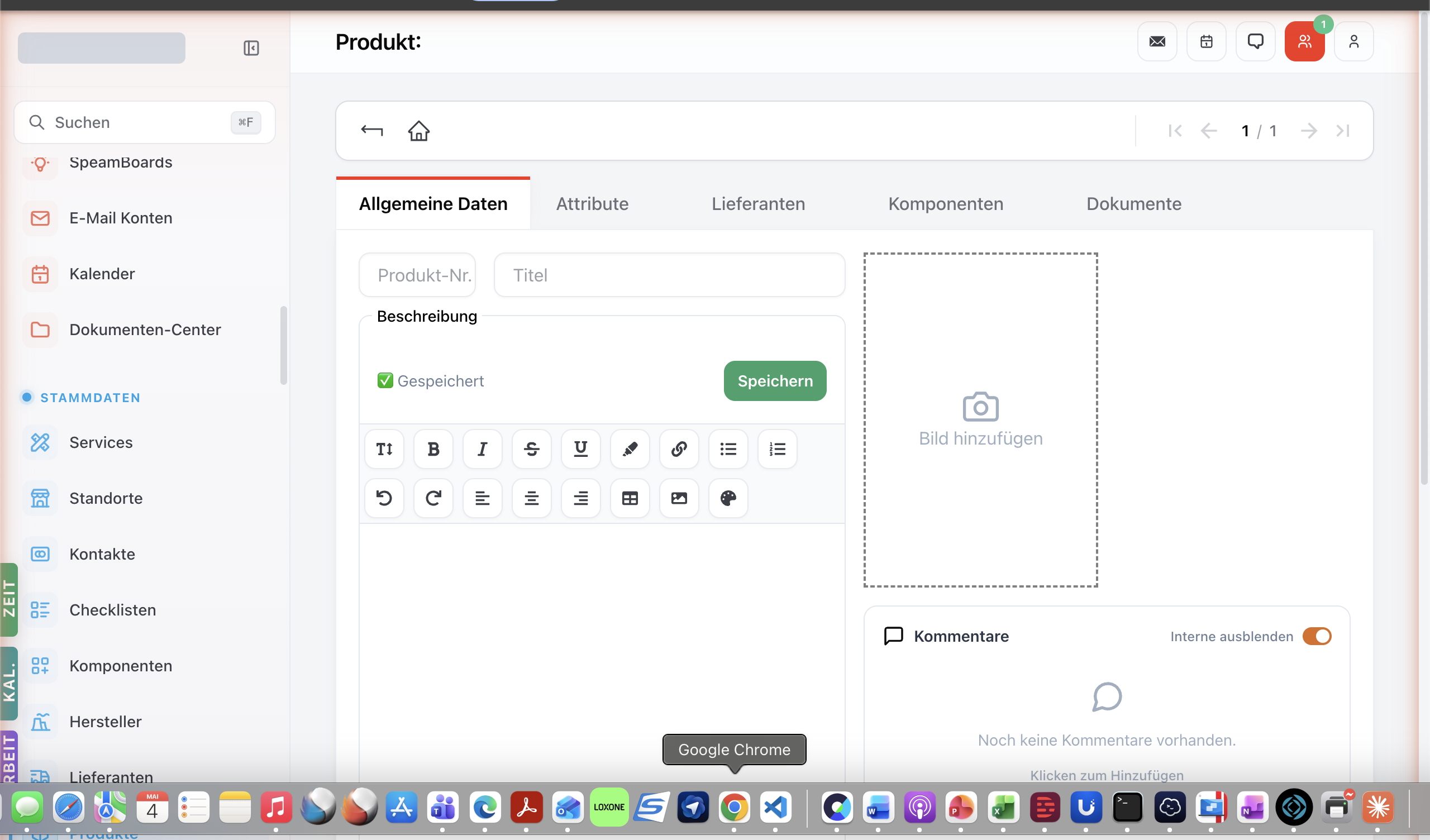Click the Suchen search field

(x=145, y=122)
